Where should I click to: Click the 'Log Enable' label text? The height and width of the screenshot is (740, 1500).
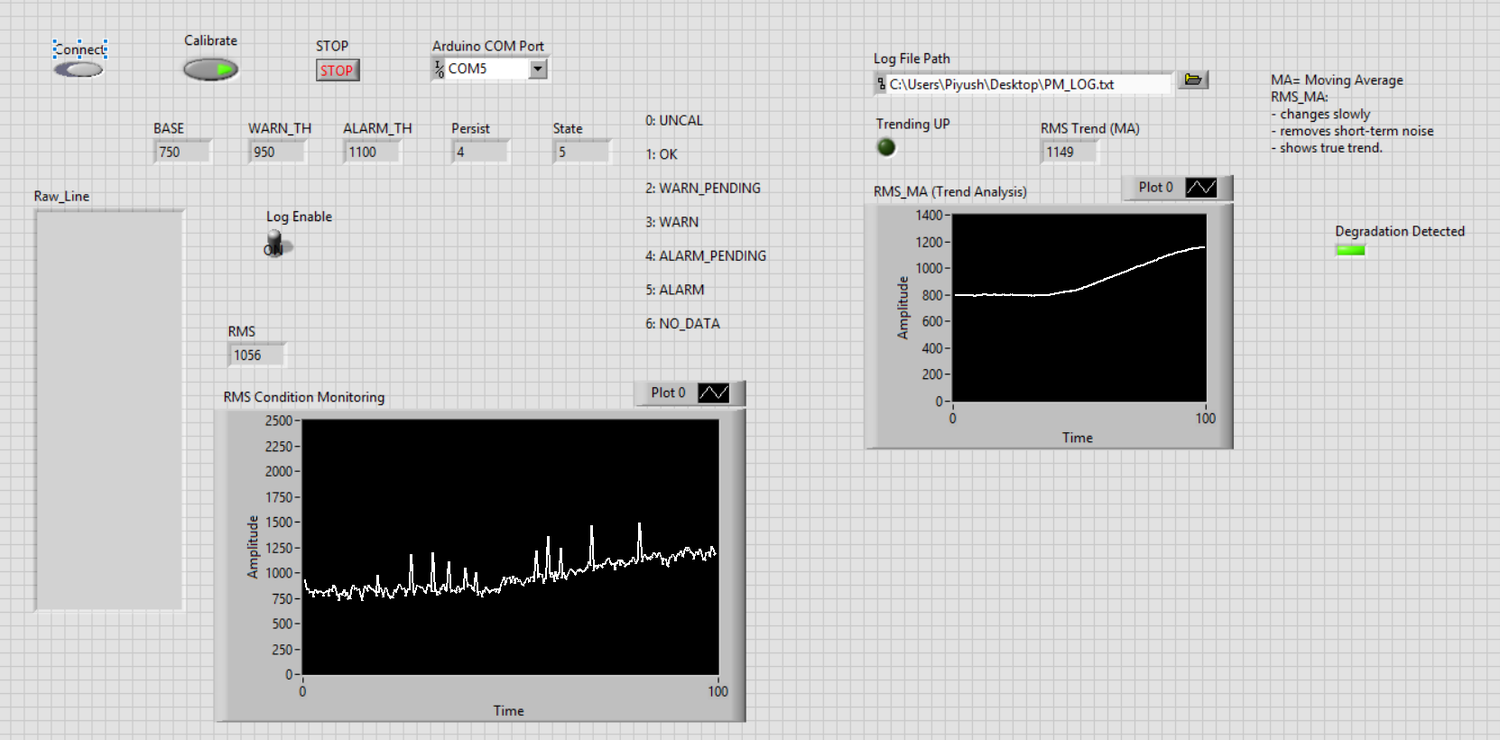tap(299, 216)
